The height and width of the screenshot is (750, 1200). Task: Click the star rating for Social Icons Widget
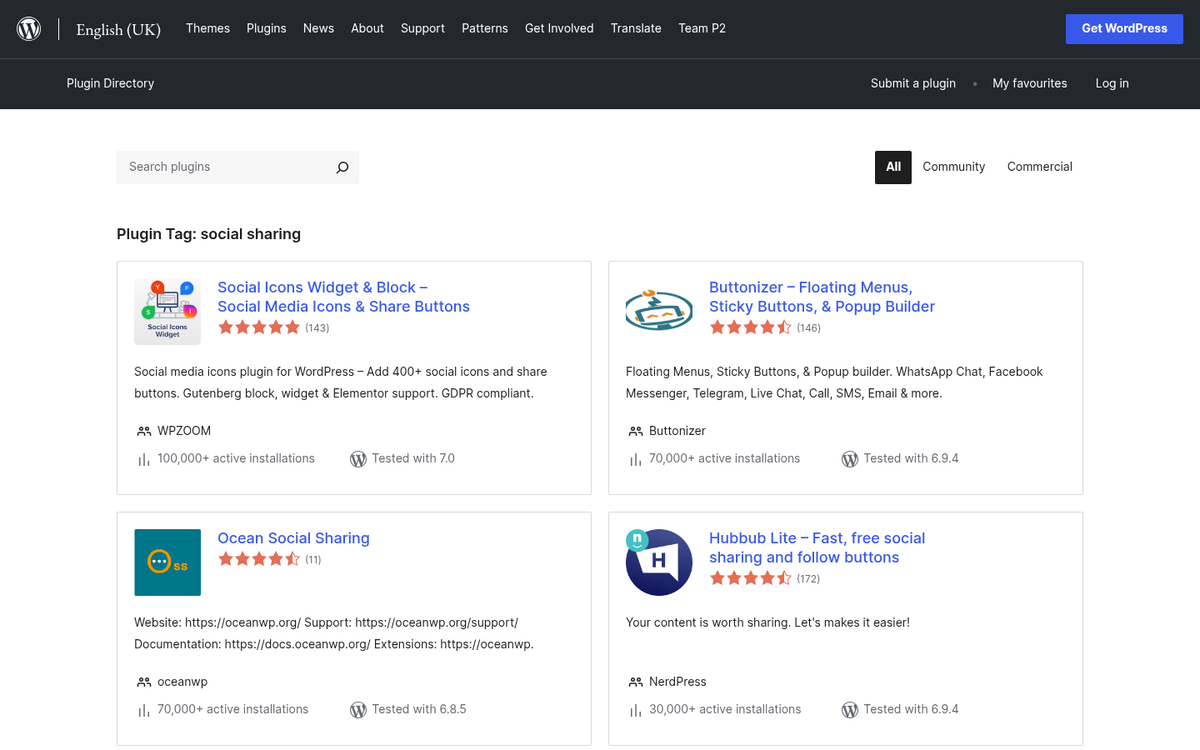(x=259, y=328)
